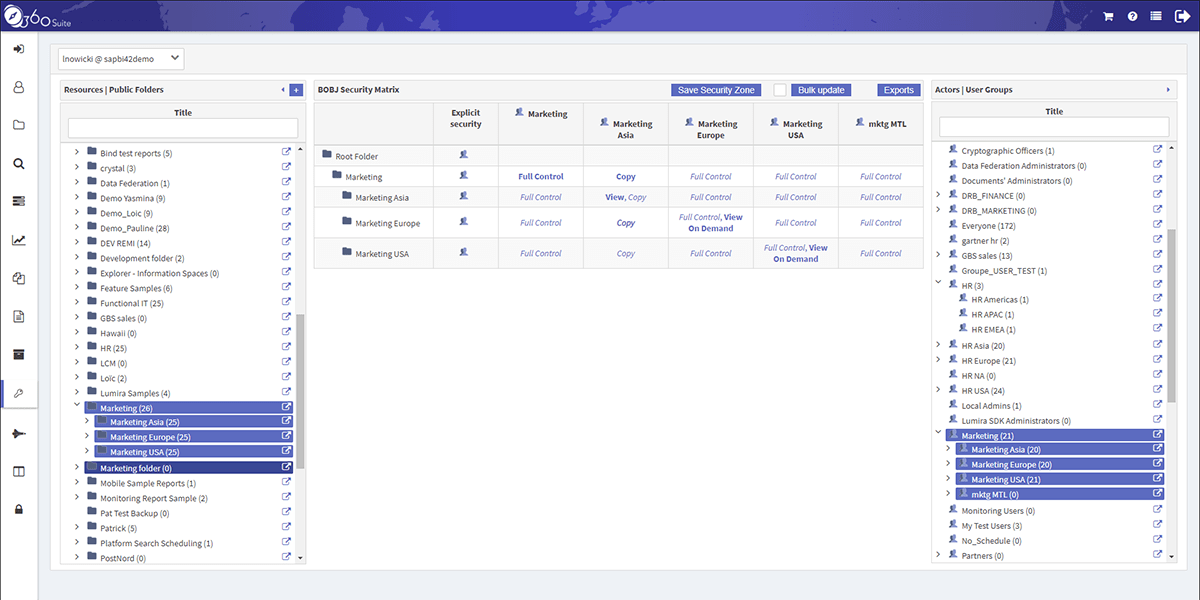Screen dimensions: 1200x600
Task: Toggle the checkbox next to Bulk update
Action: tap(779, 89)
